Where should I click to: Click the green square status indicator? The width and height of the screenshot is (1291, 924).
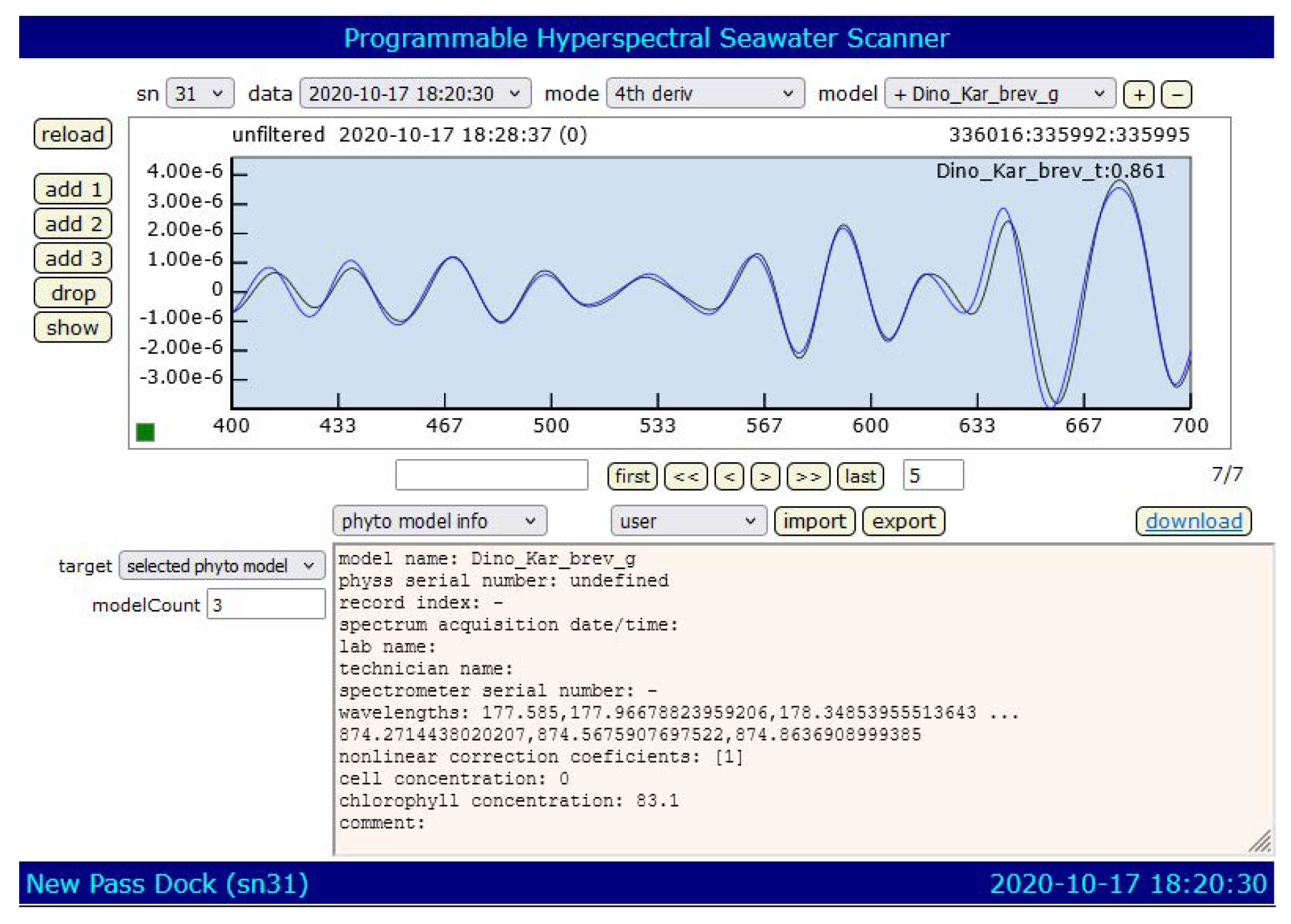pyautogui.click(x=145, y=432)
